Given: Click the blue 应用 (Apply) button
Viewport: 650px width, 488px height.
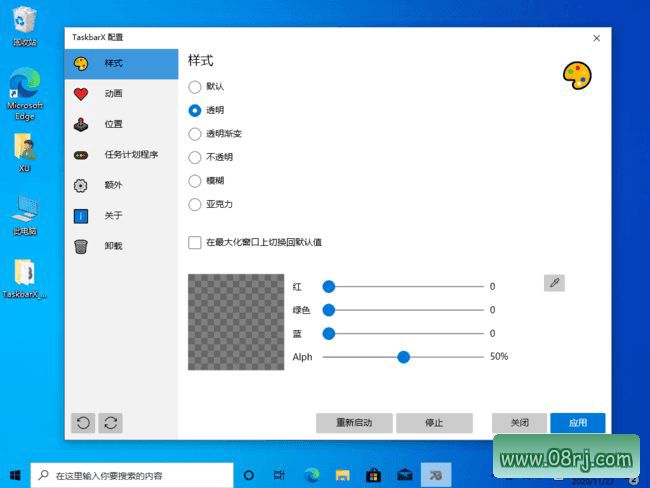Looking at the screenshot, I should point(577,423).
